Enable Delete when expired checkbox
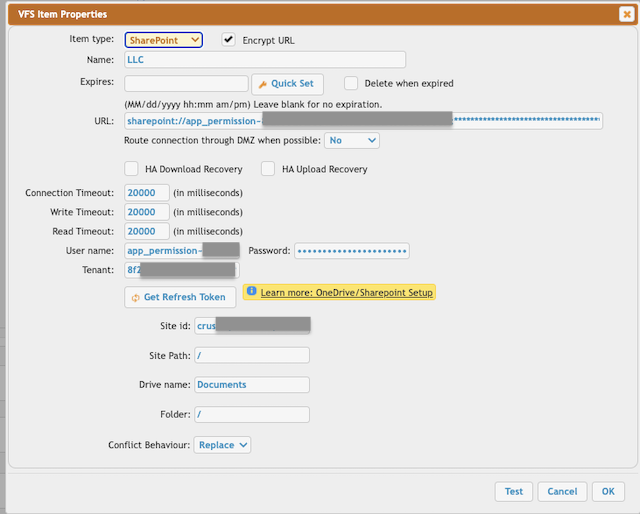 [351, 83]
